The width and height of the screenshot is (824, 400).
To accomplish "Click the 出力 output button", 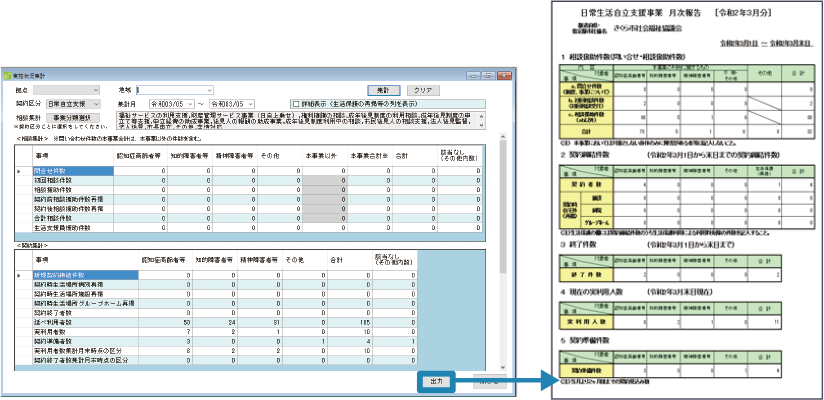I will pyautogui.click(x=435, y=380).
